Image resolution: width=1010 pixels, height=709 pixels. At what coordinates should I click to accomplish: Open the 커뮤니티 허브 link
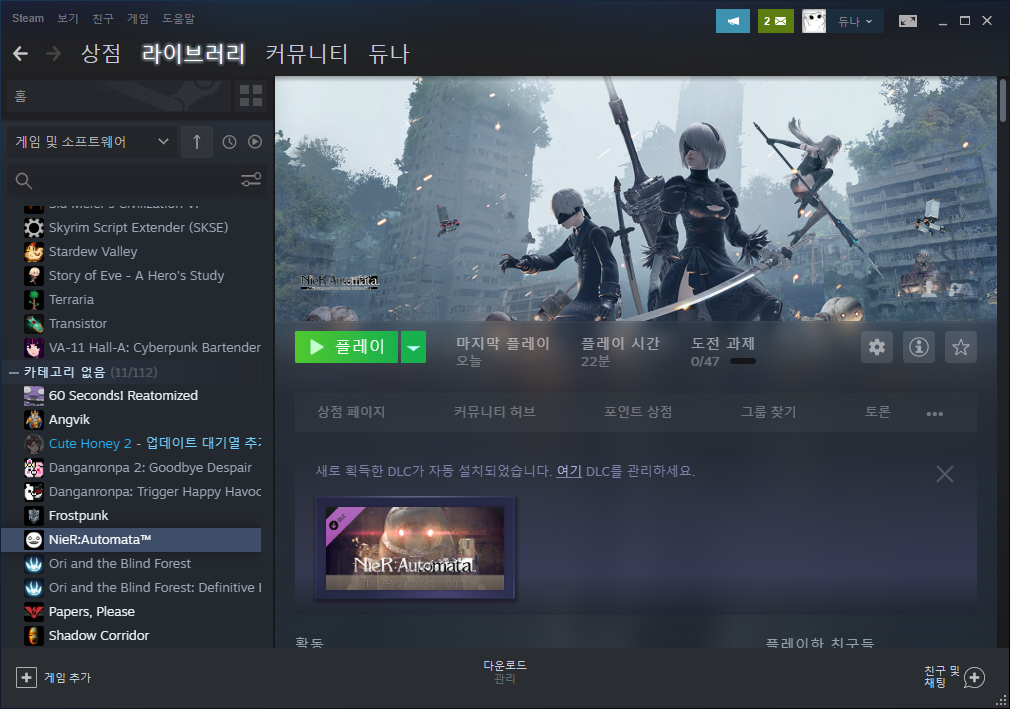point(495,411)
